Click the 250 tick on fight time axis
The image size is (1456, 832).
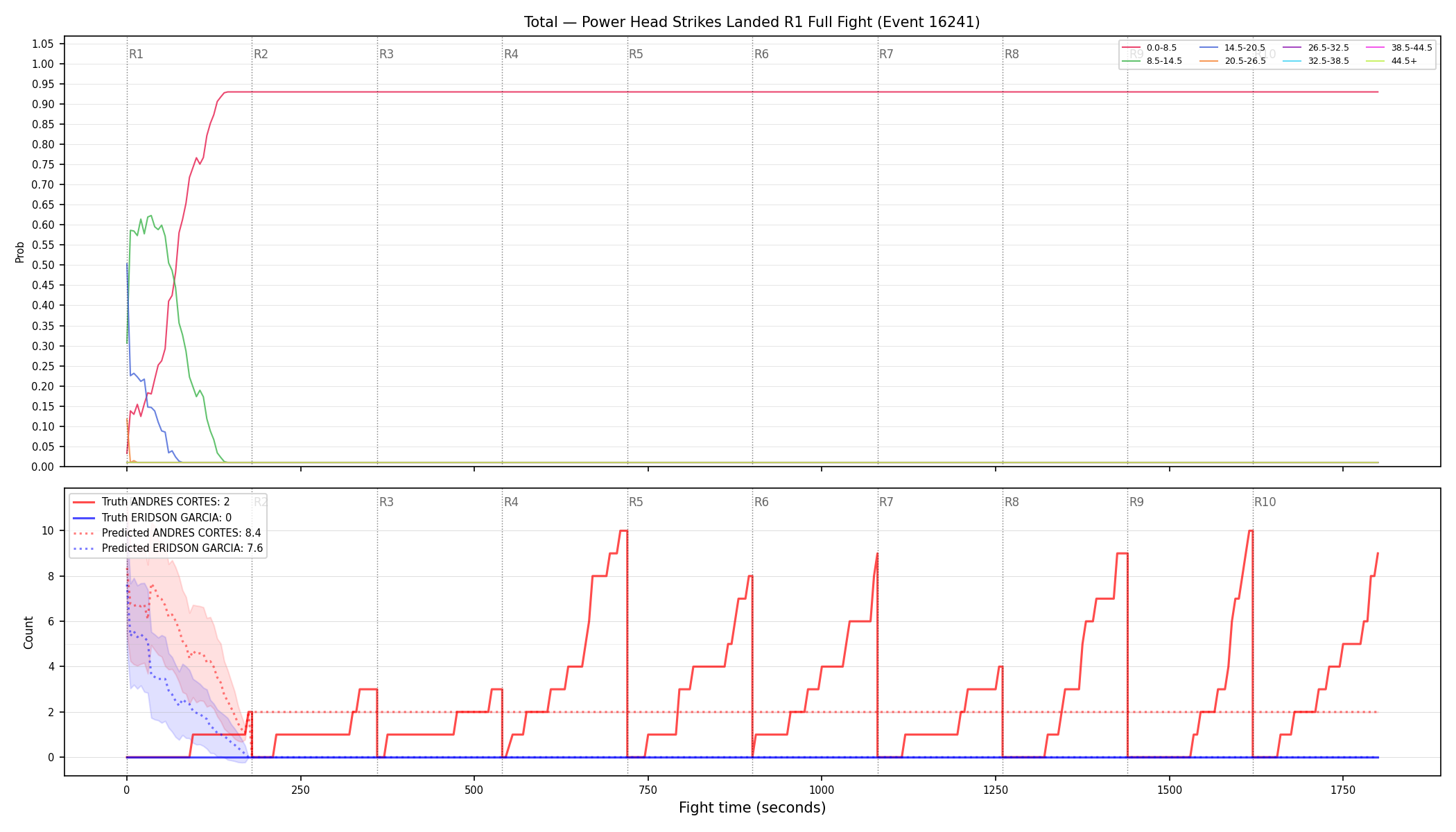point(300,790)
